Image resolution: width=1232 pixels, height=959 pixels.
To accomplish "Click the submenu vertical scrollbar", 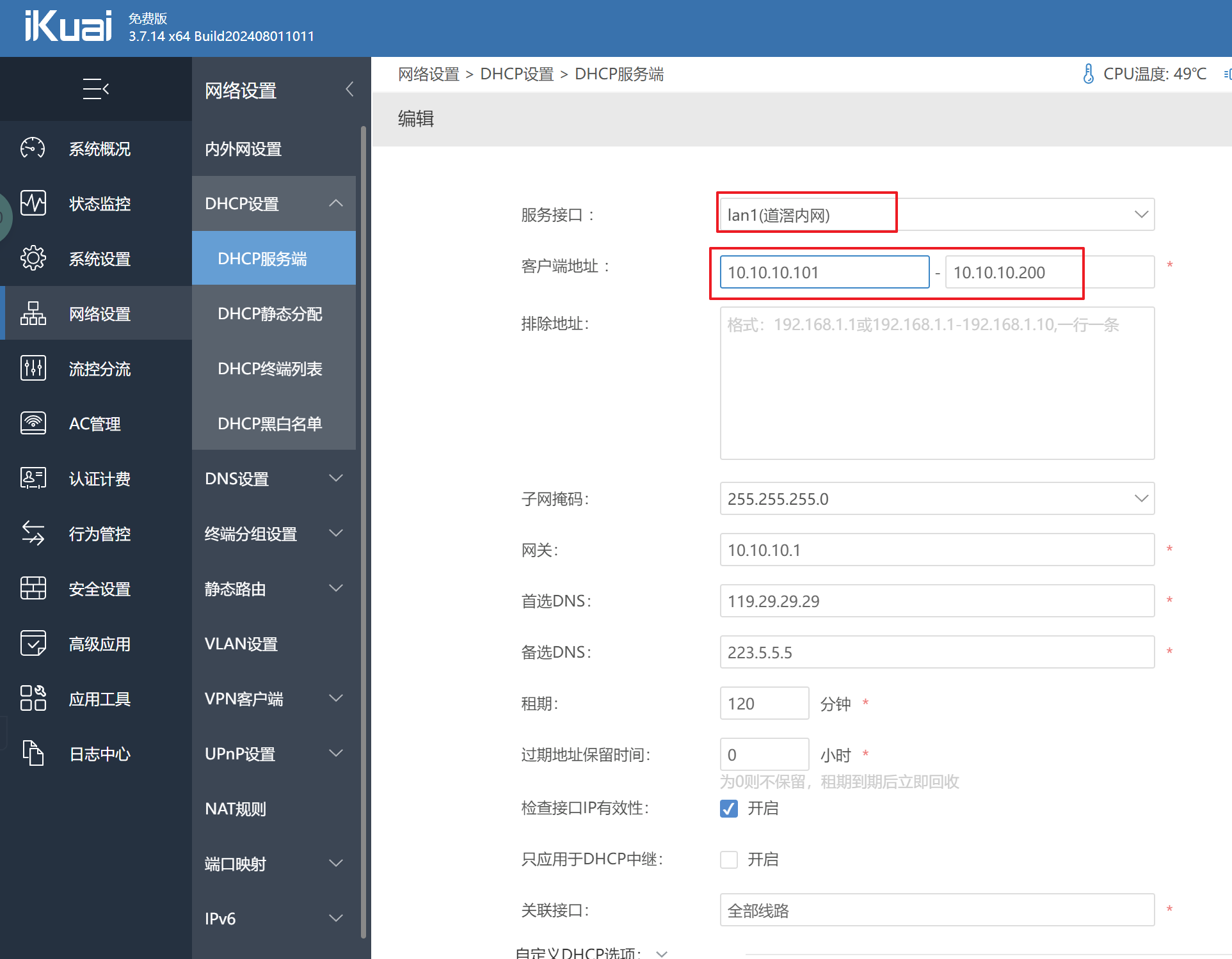I will coord(364,531).
